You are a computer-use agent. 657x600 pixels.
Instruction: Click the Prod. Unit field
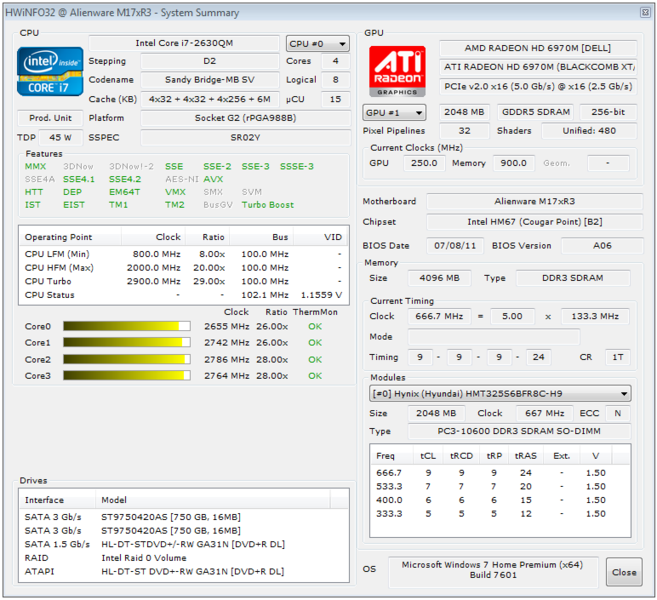click(x=50, y=118)
